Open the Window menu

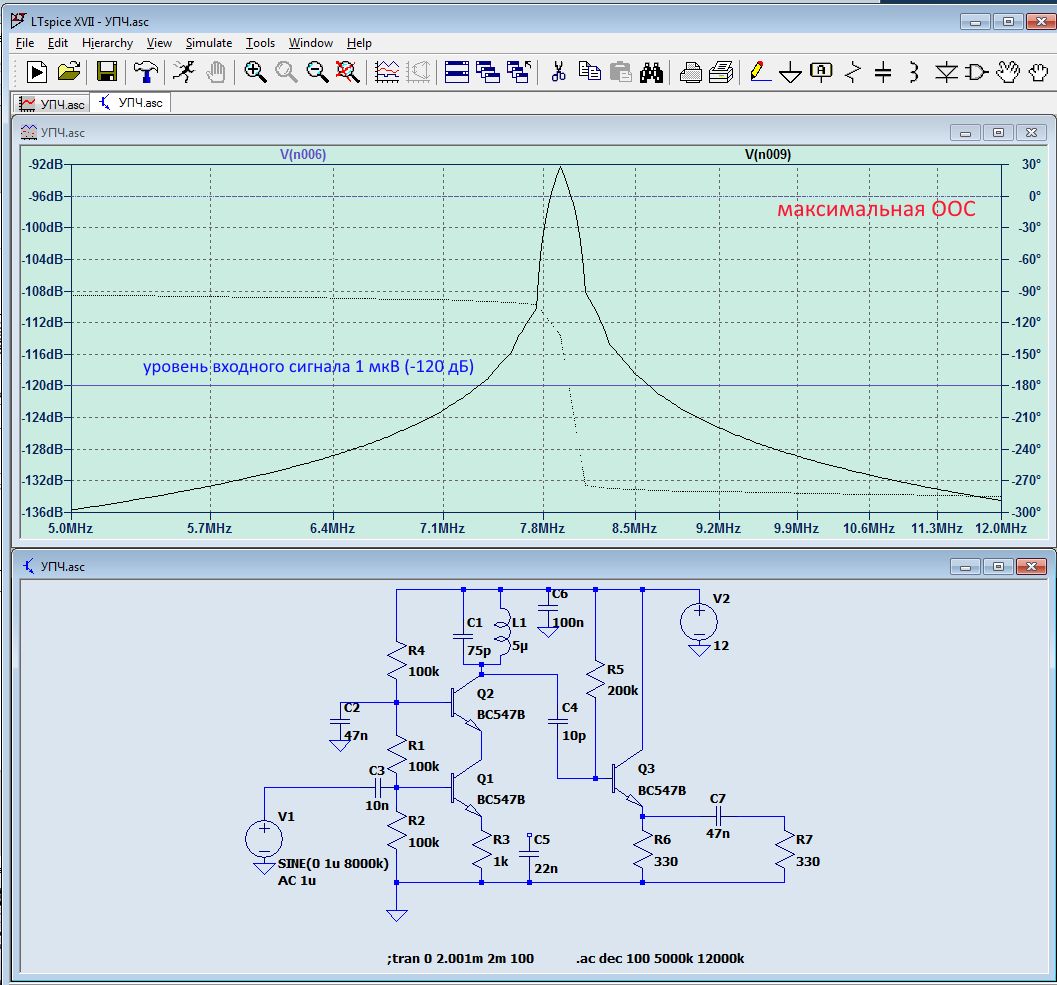click(311, 42)
